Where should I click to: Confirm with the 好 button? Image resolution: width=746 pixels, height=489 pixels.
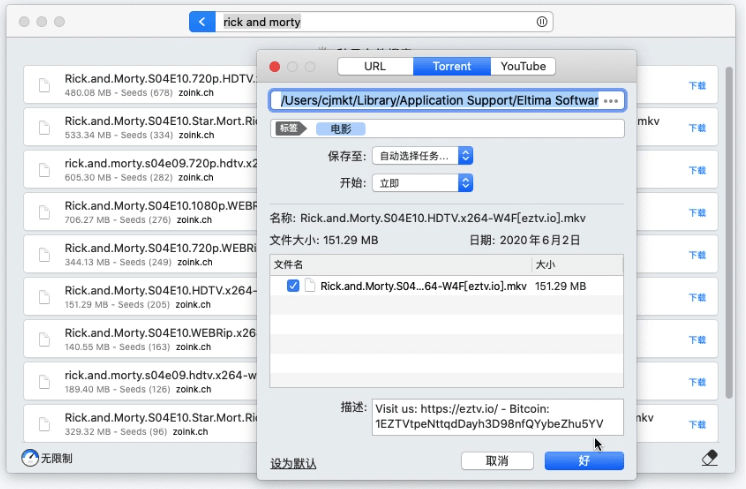pos(584,460)
